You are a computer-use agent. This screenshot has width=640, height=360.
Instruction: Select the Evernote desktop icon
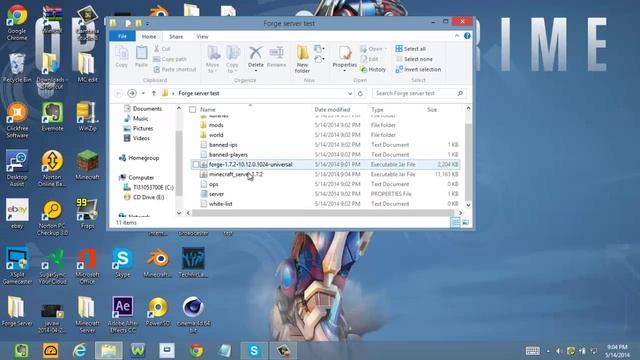(x=52, y=117)
